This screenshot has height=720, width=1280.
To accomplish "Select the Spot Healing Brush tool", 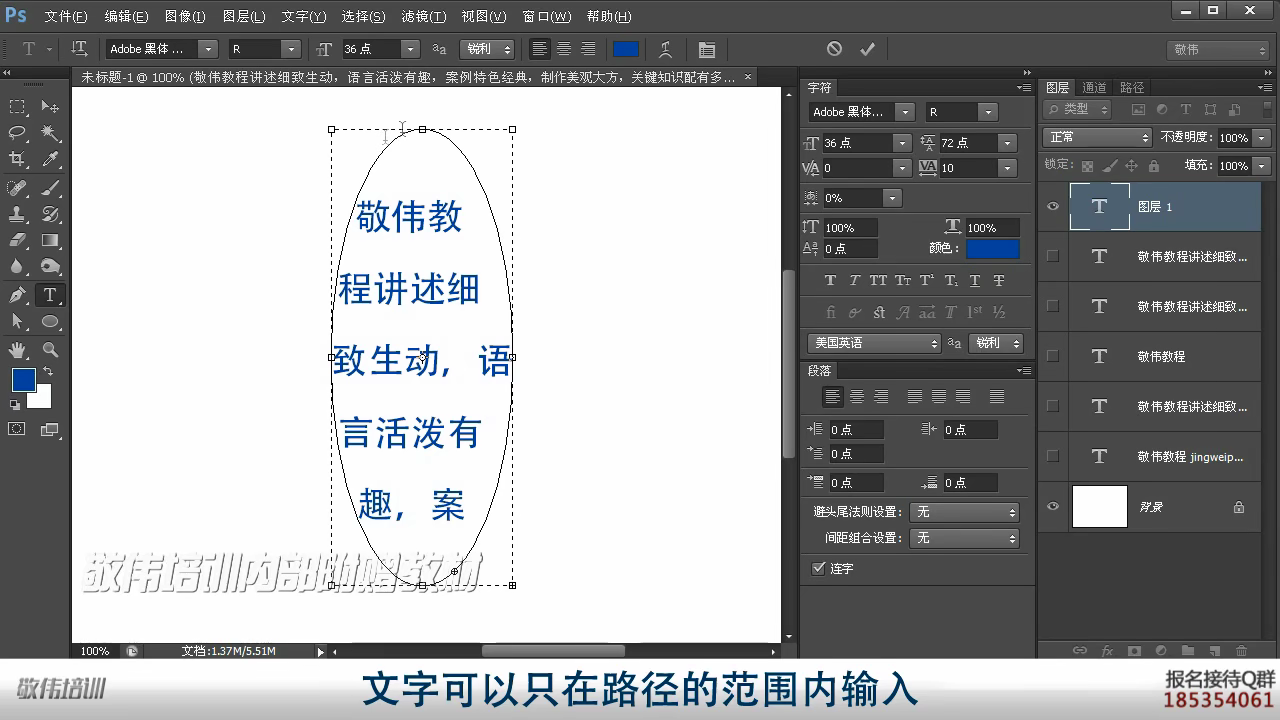I will click(17, 187).
